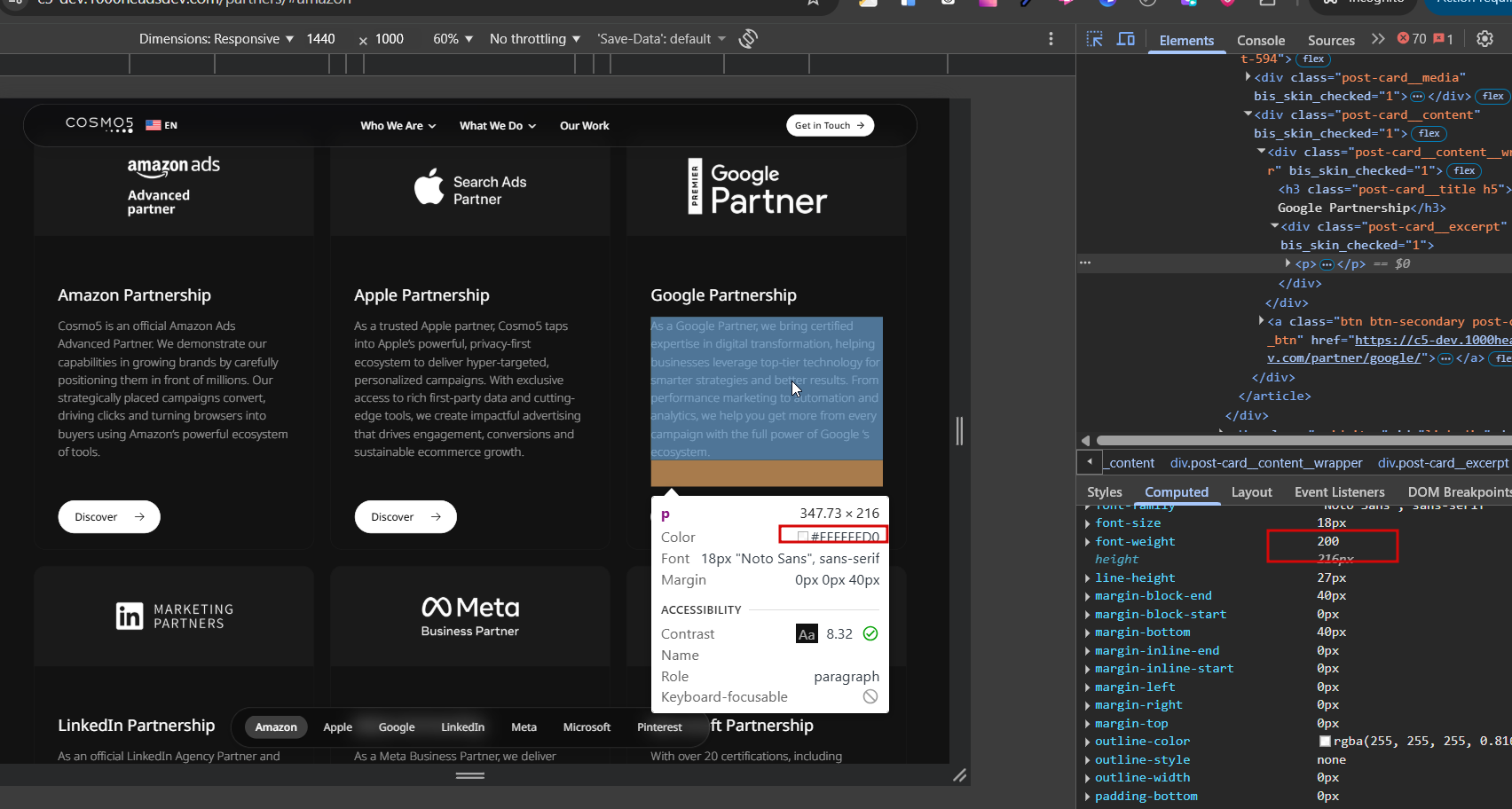Open the 60% zoom dropdown
The height and width of the screenshot is (809, 1512).
(x=453, y=39)
